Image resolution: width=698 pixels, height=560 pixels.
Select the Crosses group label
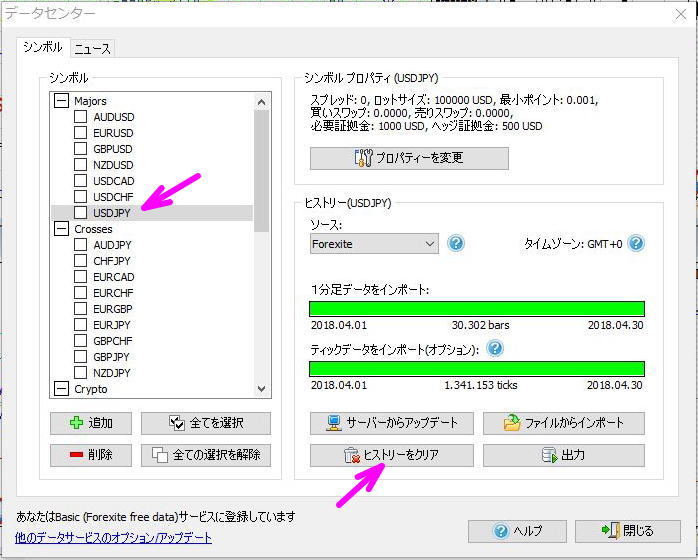click(x=93, y=229)
